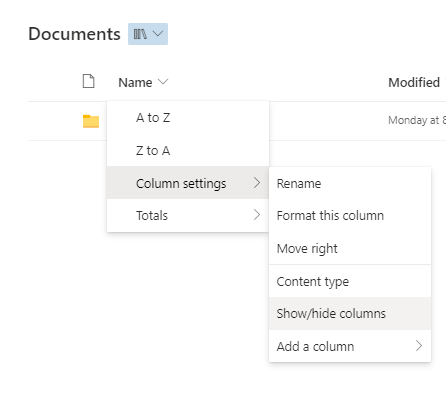This screenshot has height=416, width=446.
Task: Choose Rename in column settings
Action: [x=350, y=184]
